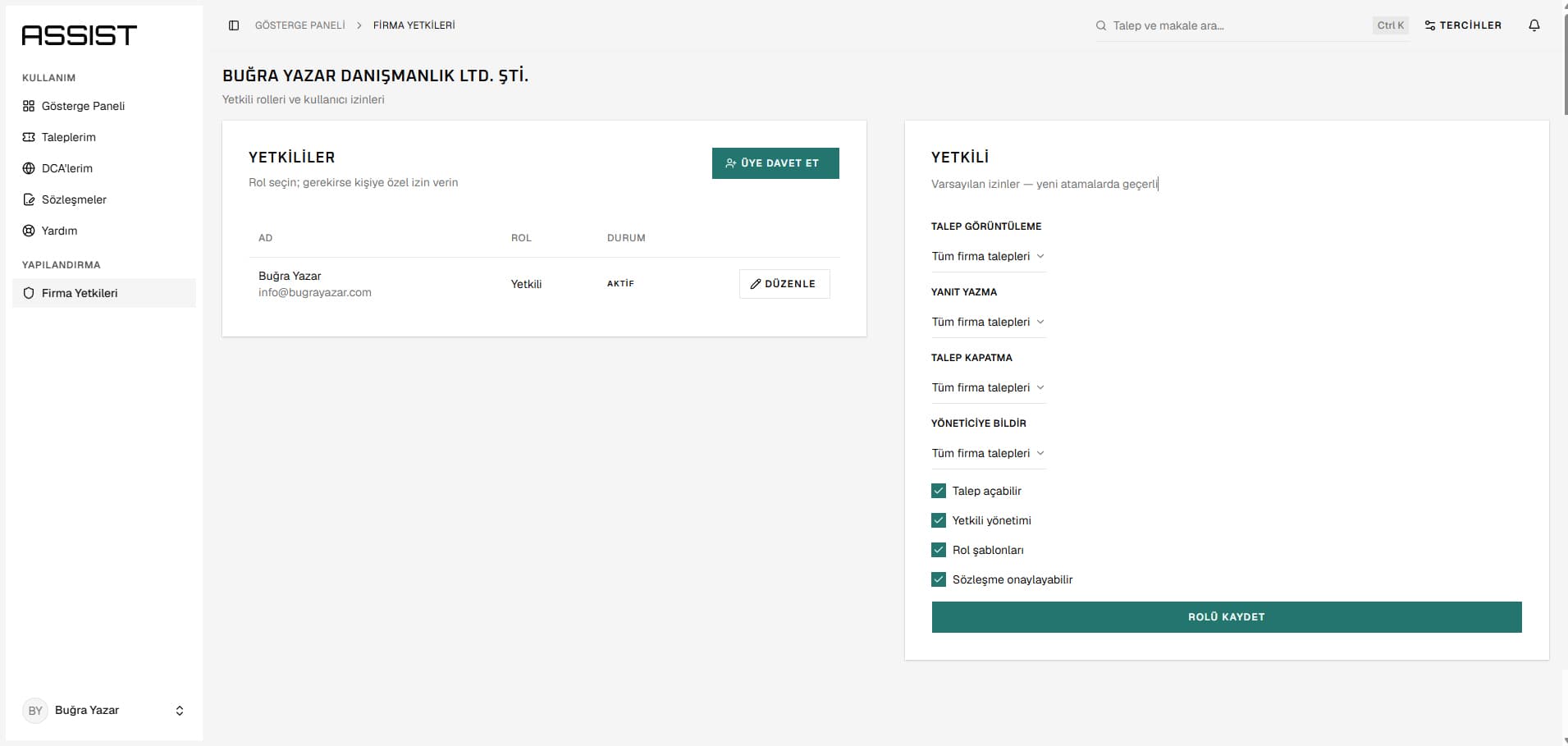Viewport: 1568px width, 746px height.
Task: Click the ASSIST logo
Action: pos(79,35)
